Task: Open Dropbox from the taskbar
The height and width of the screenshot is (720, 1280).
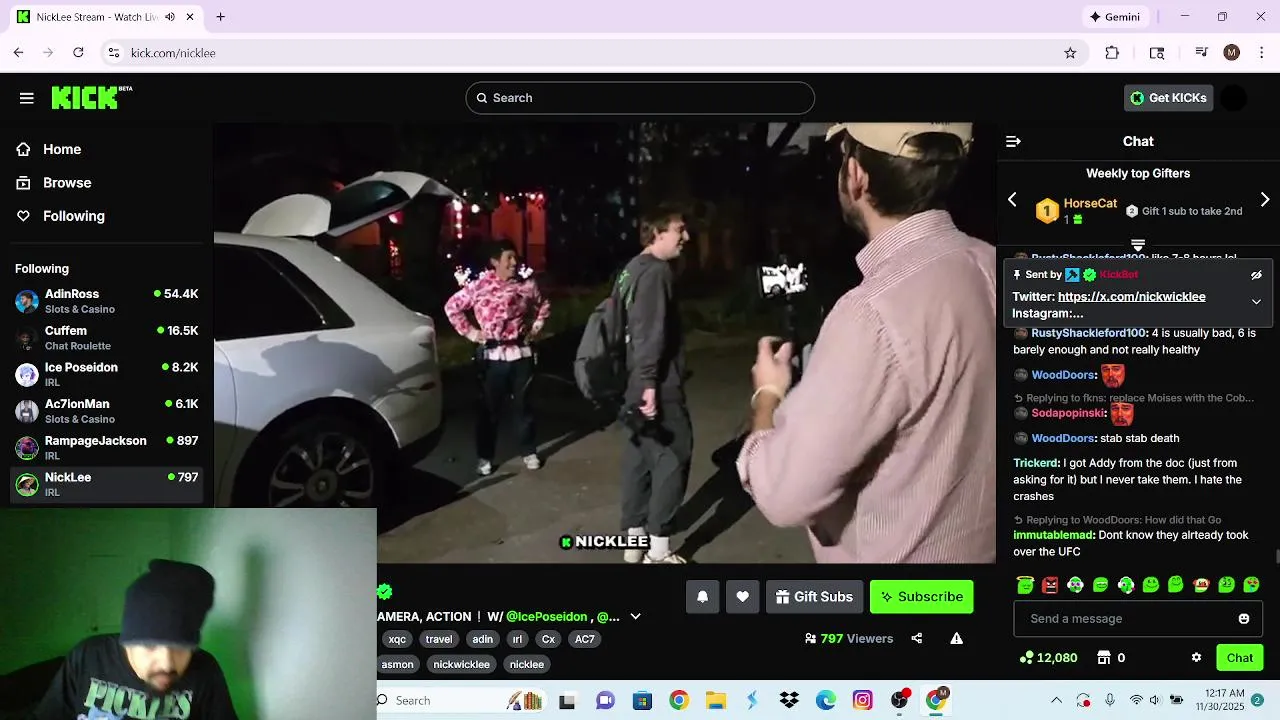Action: 789,700
